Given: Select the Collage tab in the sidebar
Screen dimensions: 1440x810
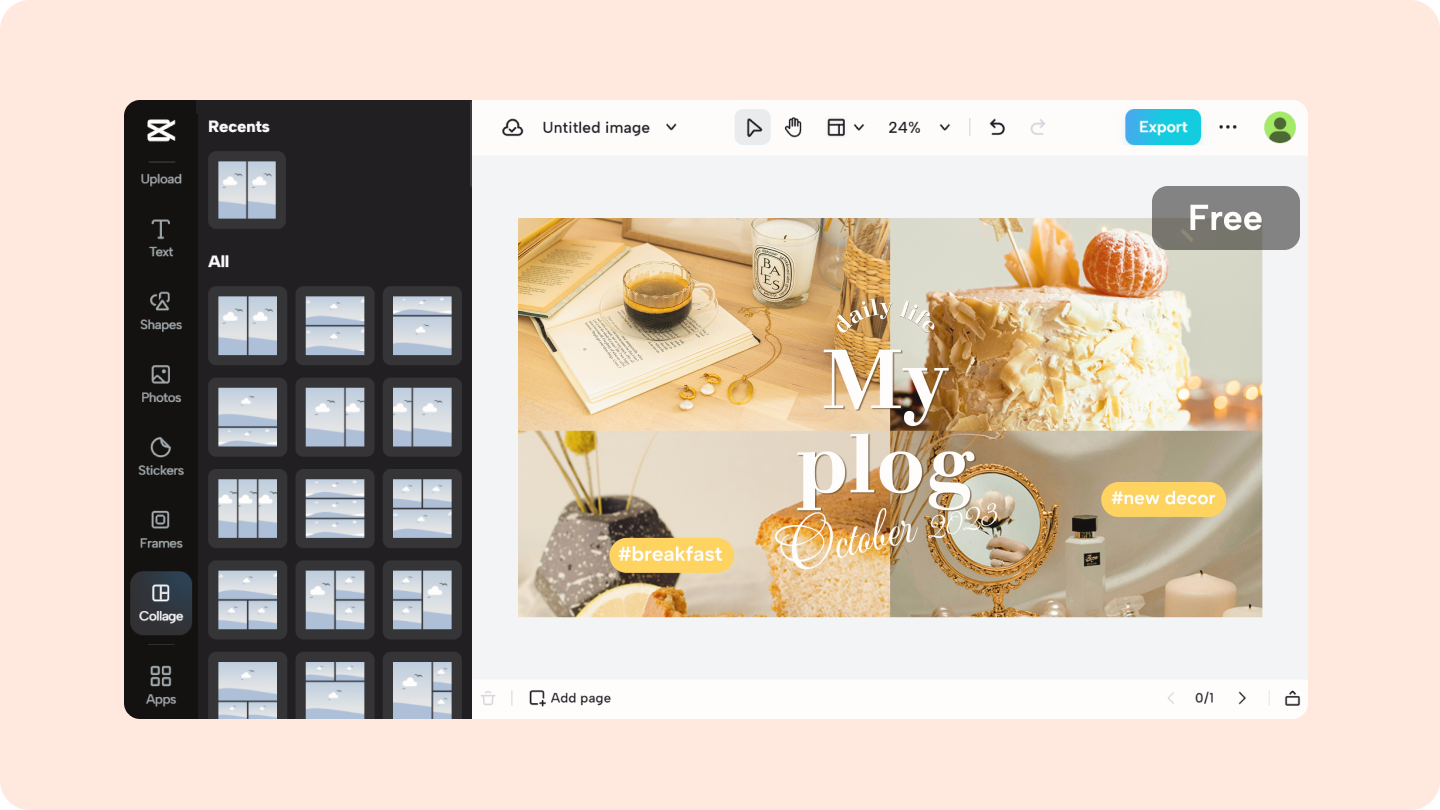Looking at the screenshot, I should (161, 603).
